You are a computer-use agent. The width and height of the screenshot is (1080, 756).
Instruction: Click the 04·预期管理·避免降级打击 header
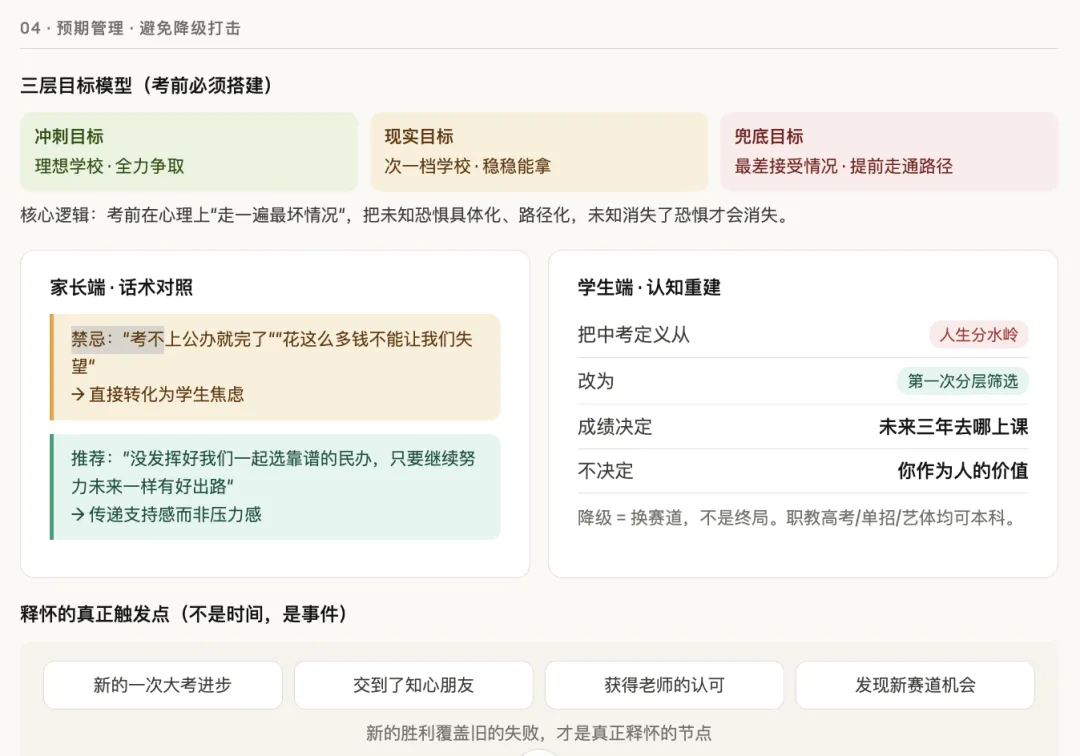pos(132,29)
